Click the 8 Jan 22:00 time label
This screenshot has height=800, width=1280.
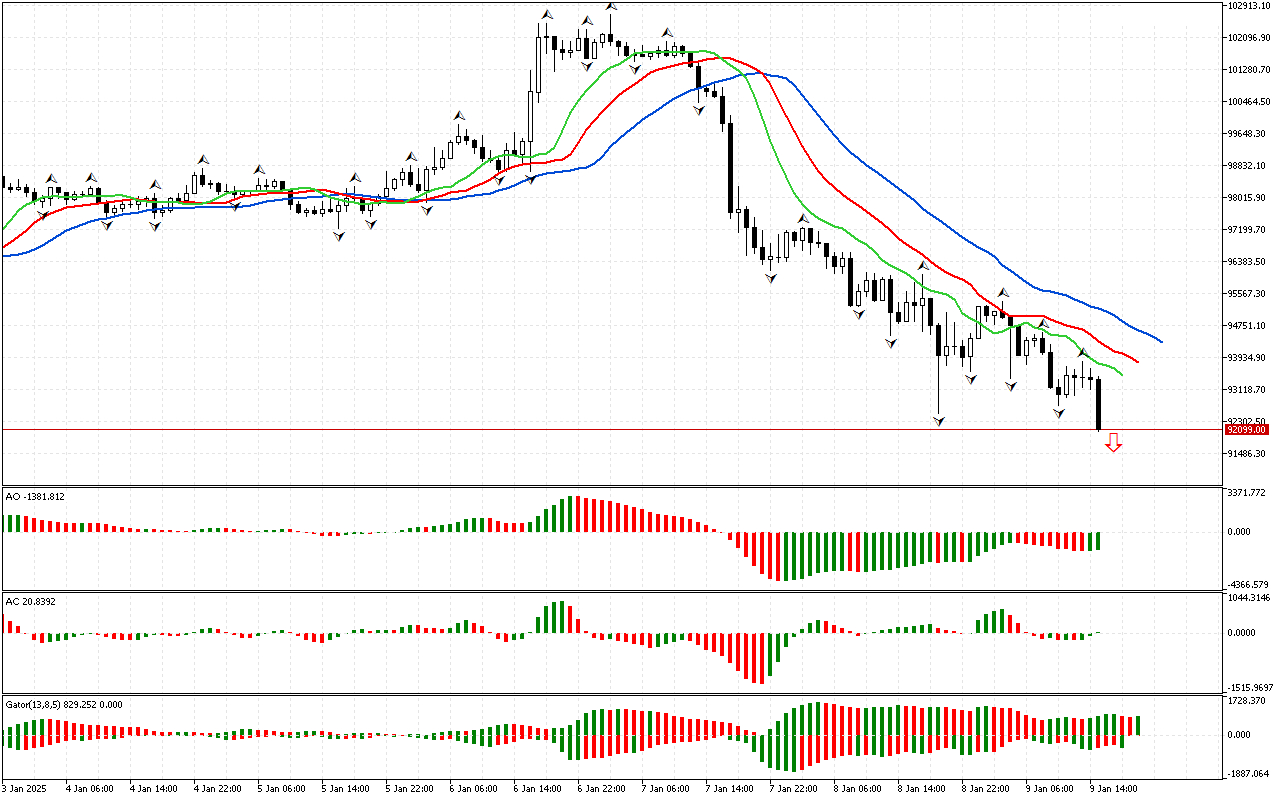click(986, 788)
